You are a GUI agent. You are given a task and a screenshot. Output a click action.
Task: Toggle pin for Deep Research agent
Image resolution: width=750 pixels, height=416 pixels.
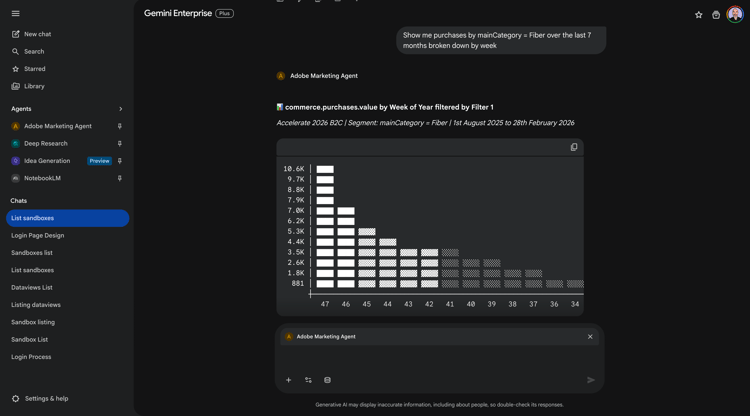coord(120,143)
